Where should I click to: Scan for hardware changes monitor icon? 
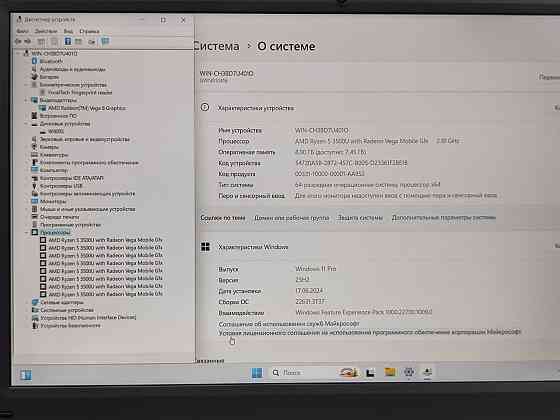coord(105,41)
